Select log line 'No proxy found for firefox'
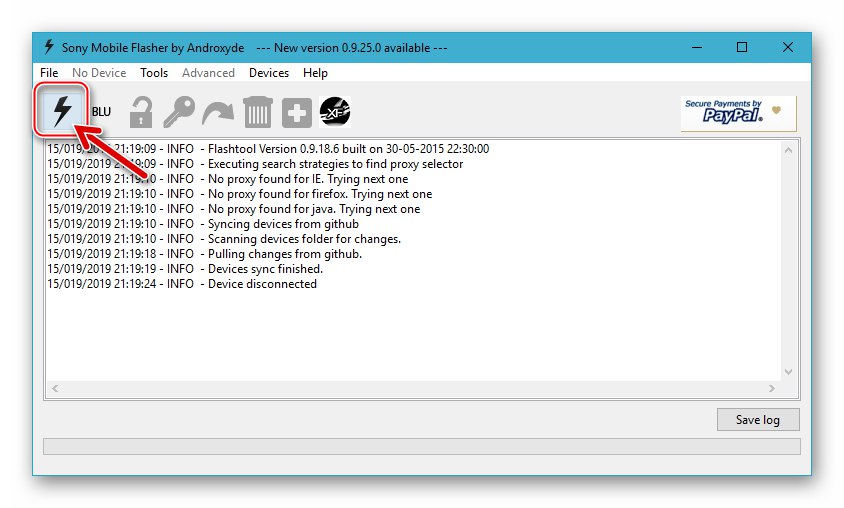This screenshot has width=844, height=508. (x=240, y=194)
